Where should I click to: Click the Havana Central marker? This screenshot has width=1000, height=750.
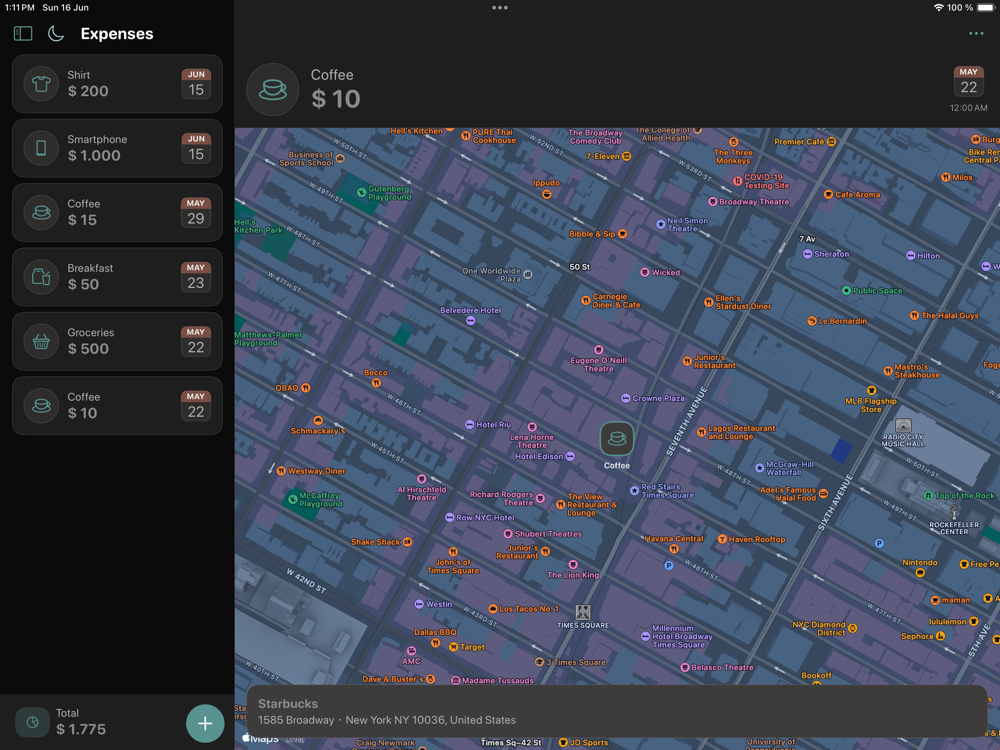[x=673, y=548]
